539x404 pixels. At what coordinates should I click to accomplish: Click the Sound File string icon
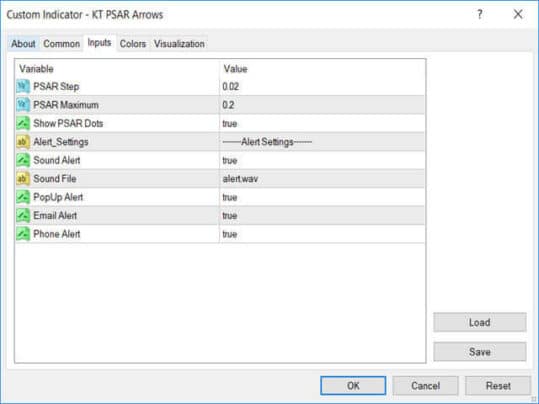click(x=23, y=178)
